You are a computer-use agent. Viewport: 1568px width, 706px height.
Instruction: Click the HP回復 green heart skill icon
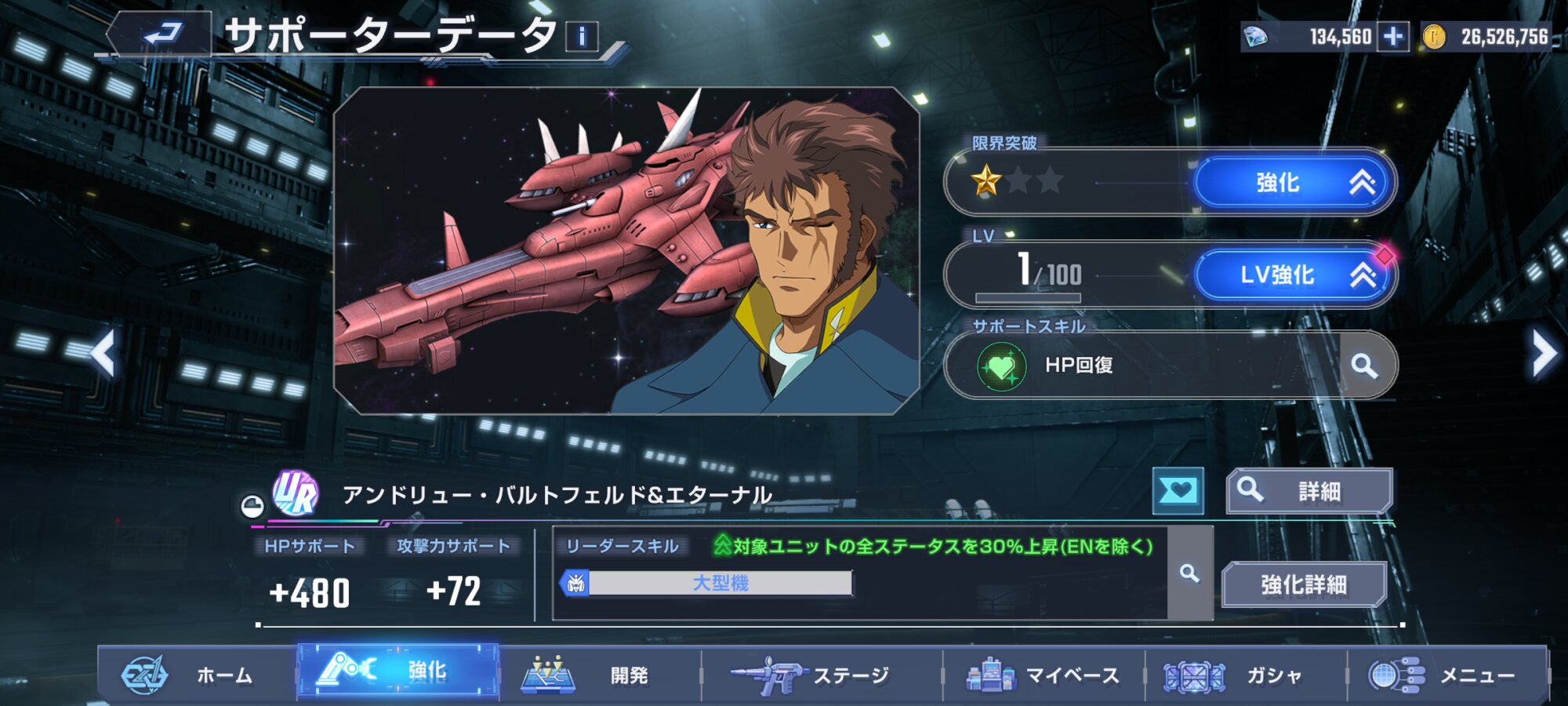[1001, 366]
